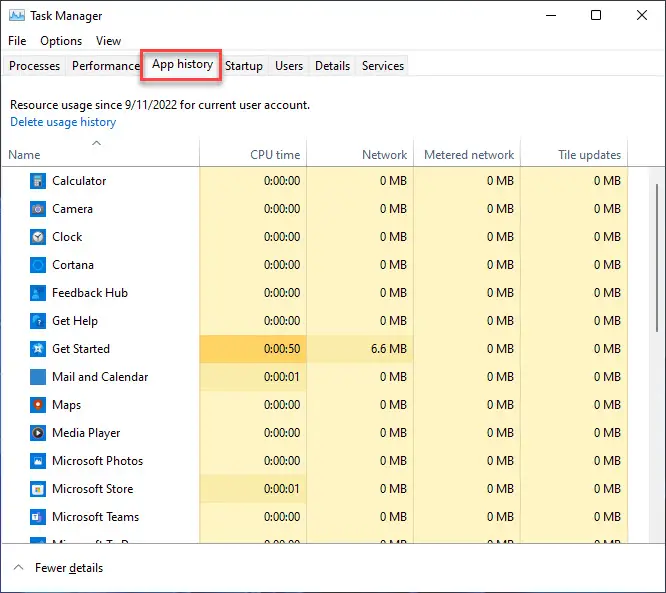Select the Cortana row name
Viewport: 666px width, 593px height.
(73, 265)
